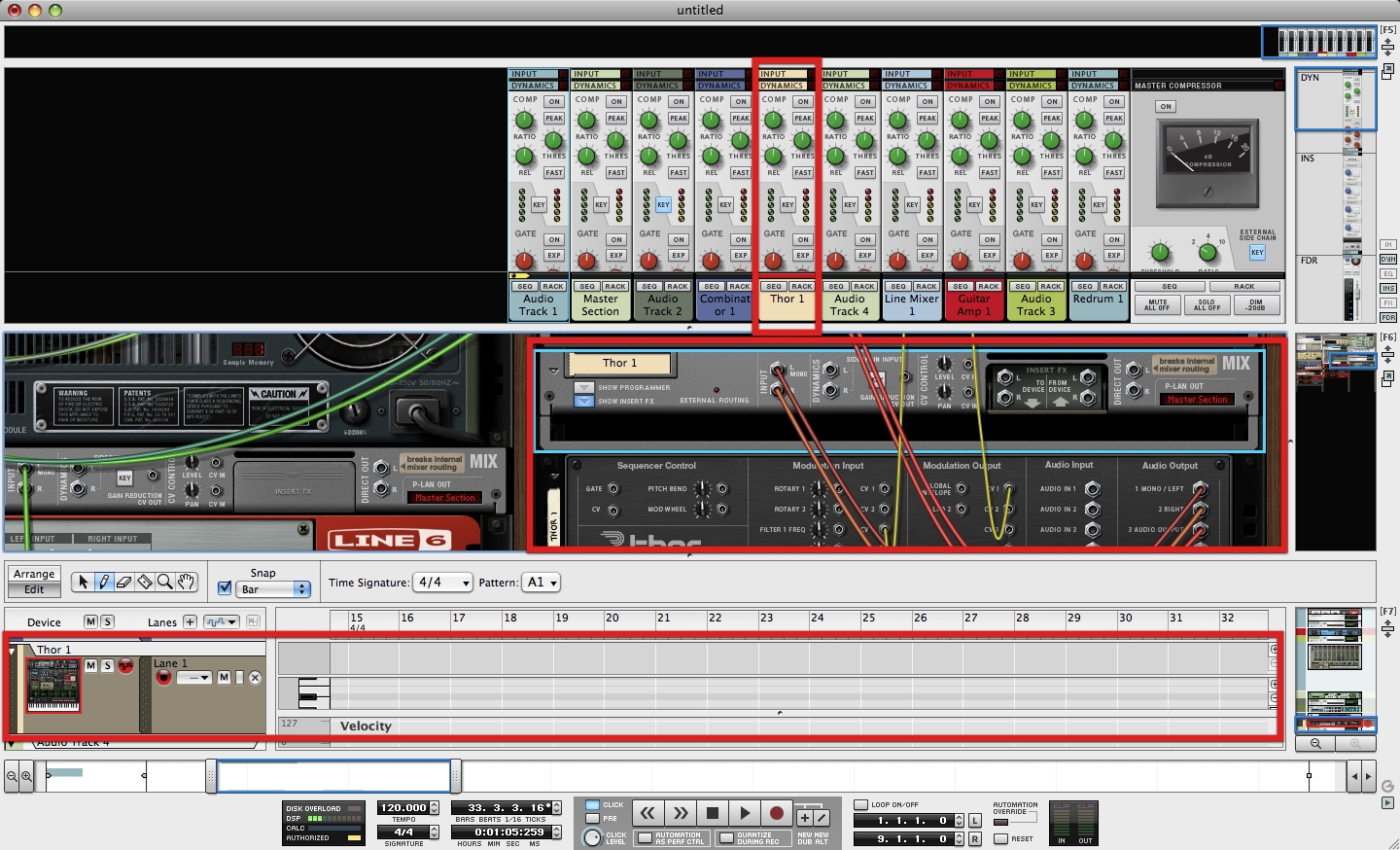Show the EQ section in mixer navigator
The height and width of the screenshot is (850, 1400).
(x=1388, y=273)
